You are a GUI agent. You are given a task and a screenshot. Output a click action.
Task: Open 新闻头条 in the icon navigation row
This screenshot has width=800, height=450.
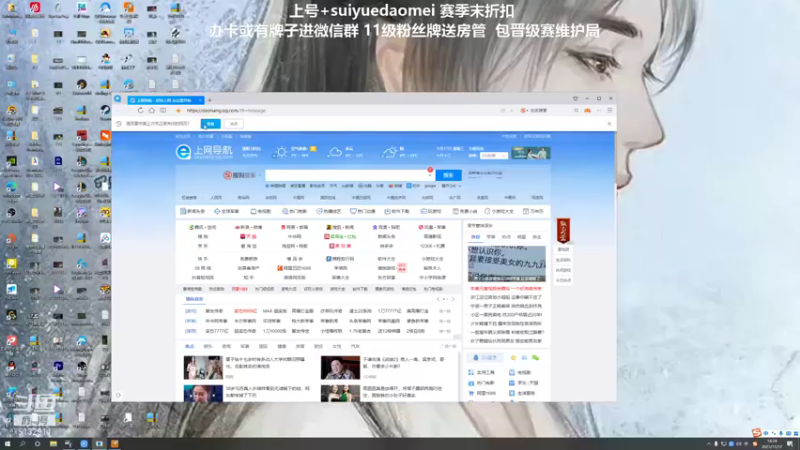coord(192,211)
